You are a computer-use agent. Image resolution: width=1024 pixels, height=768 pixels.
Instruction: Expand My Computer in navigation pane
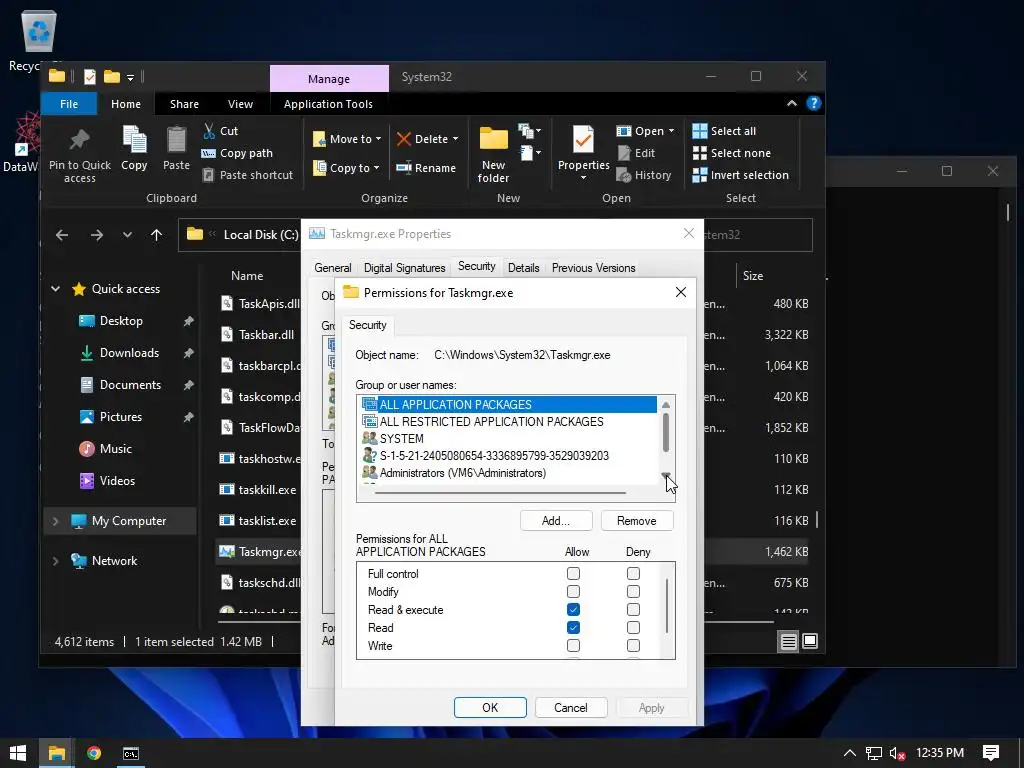[56, 521]
